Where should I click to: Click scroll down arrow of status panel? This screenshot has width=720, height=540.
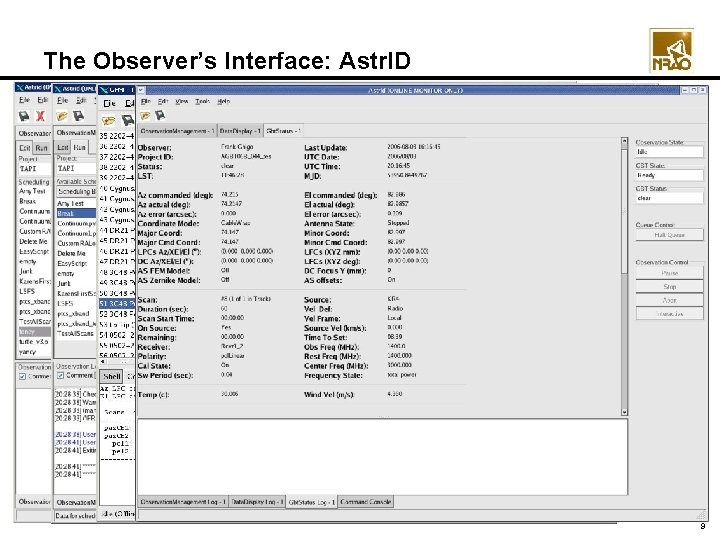coord(624,412)
